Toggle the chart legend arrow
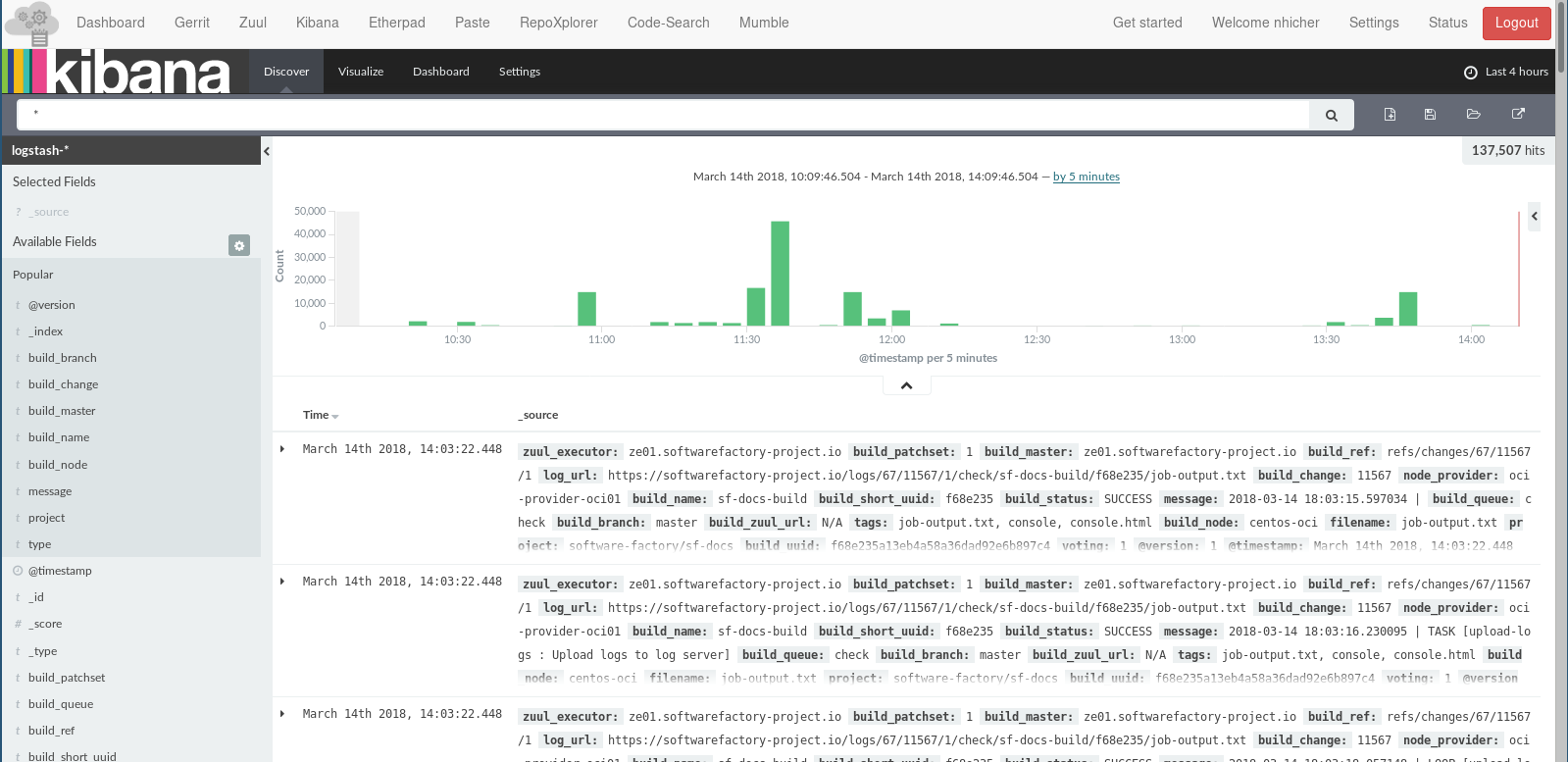 (1534, 216)
